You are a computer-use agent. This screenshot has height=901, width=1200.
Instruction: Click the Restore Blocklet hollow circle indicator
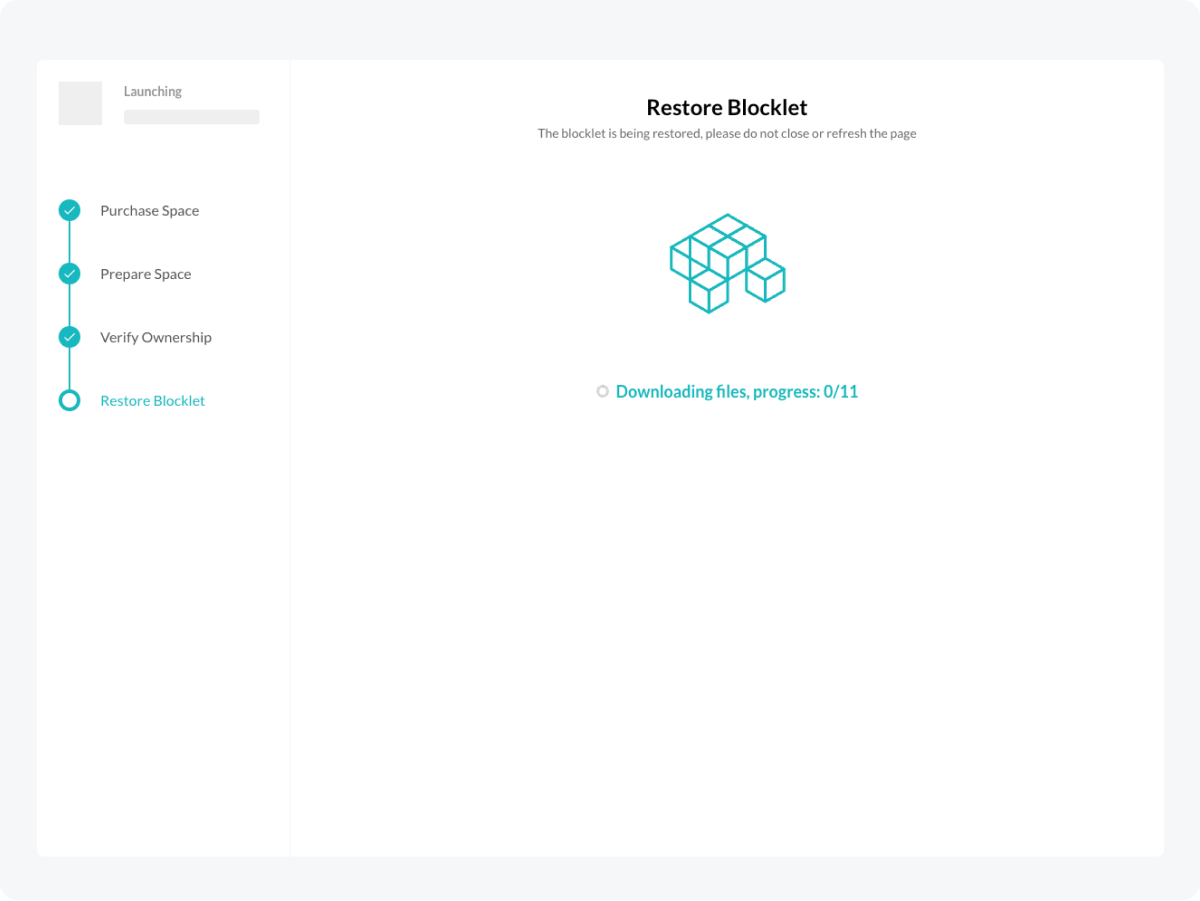pyautogui.click(x=69, y=400)
